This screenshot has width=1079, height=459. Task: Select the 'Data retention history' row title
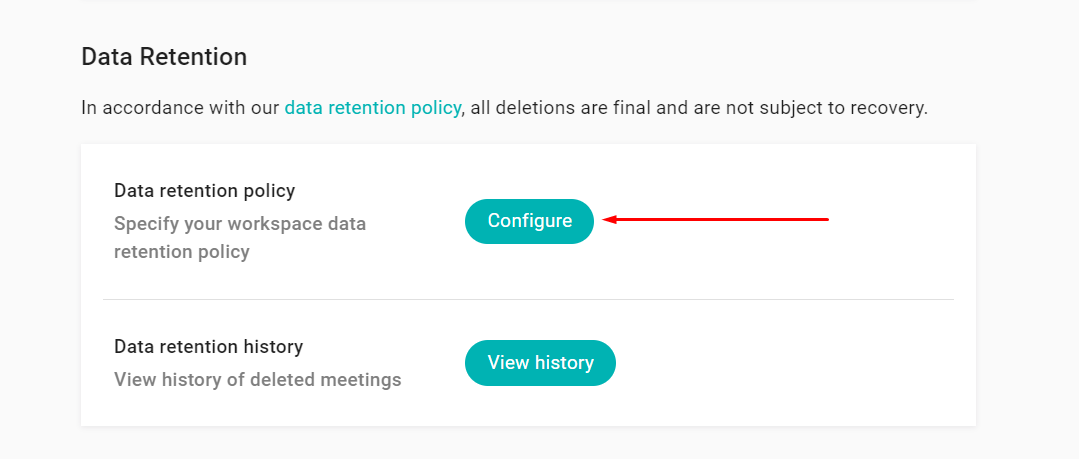(x=208, y=347)
